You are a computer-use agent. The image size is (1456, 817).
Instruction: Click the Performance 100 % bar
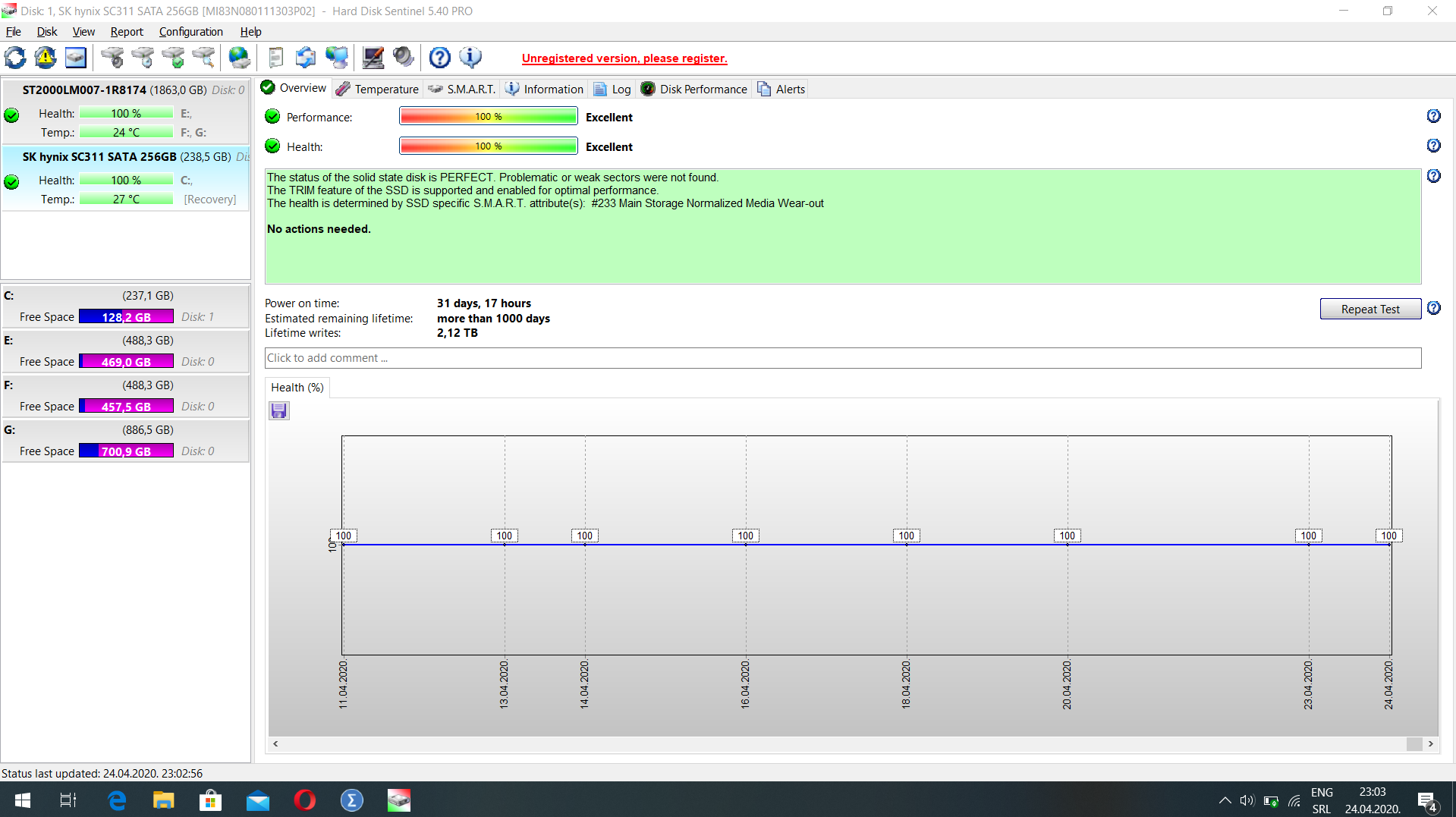coord(489,116)
